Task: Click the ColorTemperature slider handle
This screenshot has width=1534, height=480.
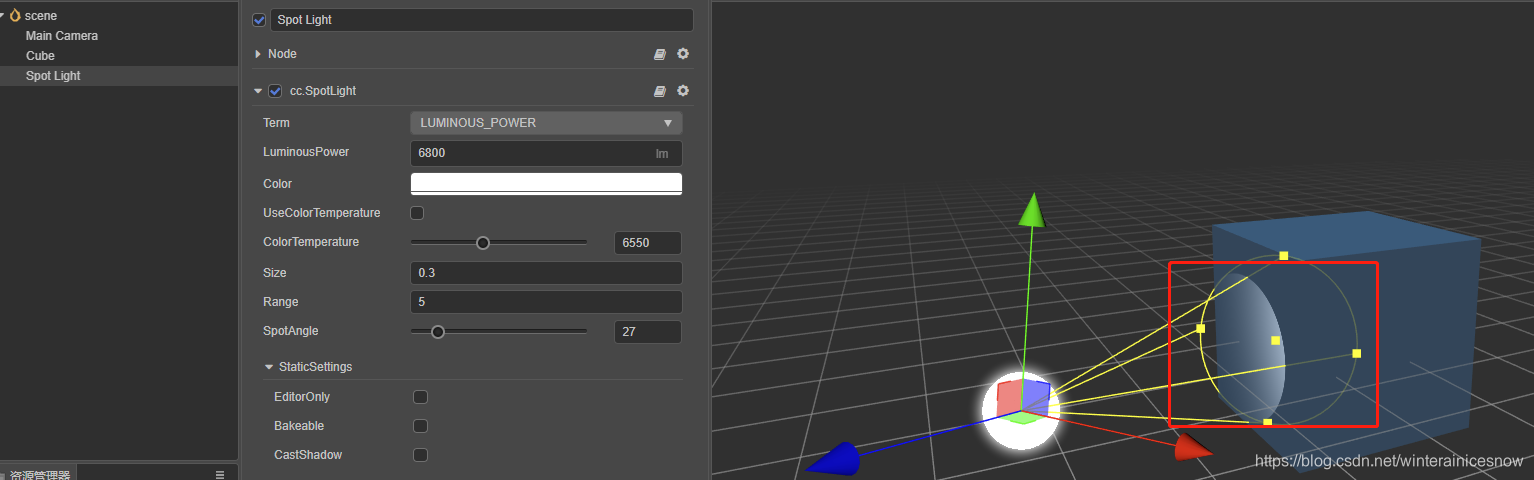Action: 483,243
